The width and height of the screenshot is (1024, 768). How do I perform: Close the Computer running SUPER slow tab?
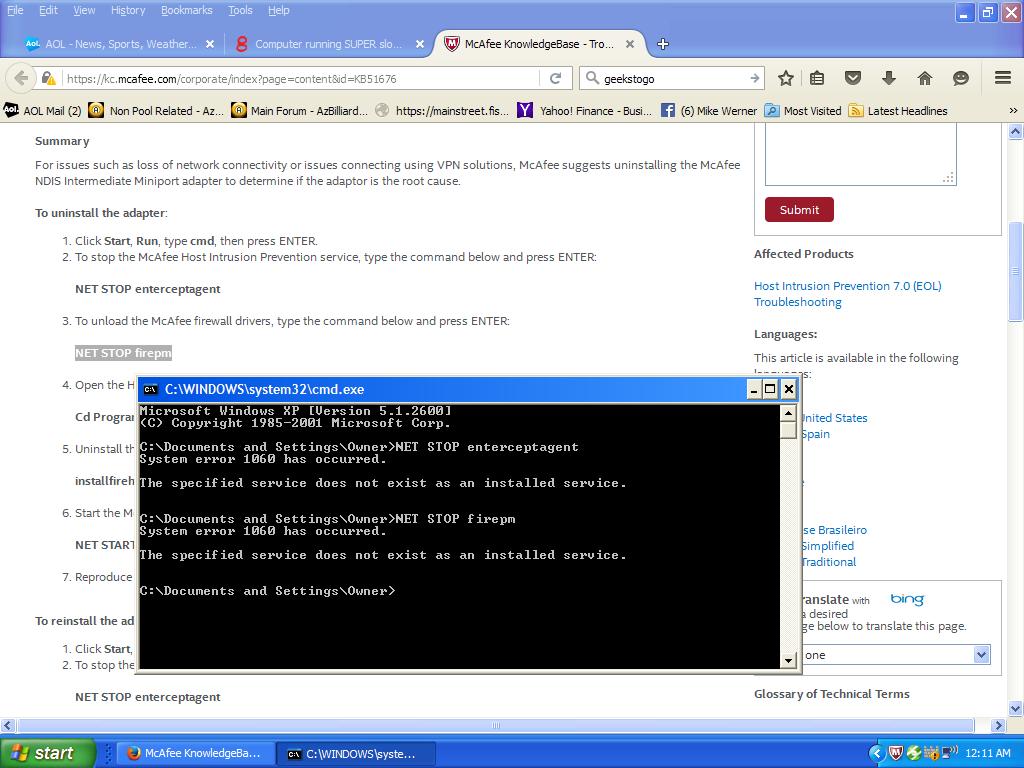[420, 44]
